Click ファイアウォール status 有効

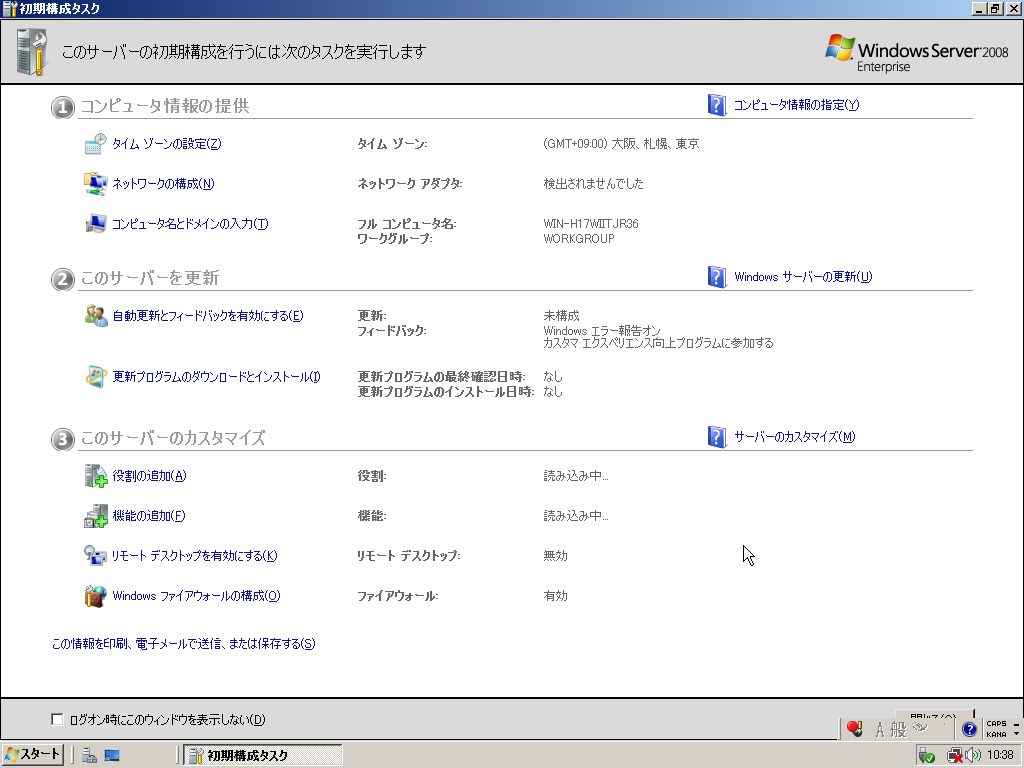tap(555, 596)
